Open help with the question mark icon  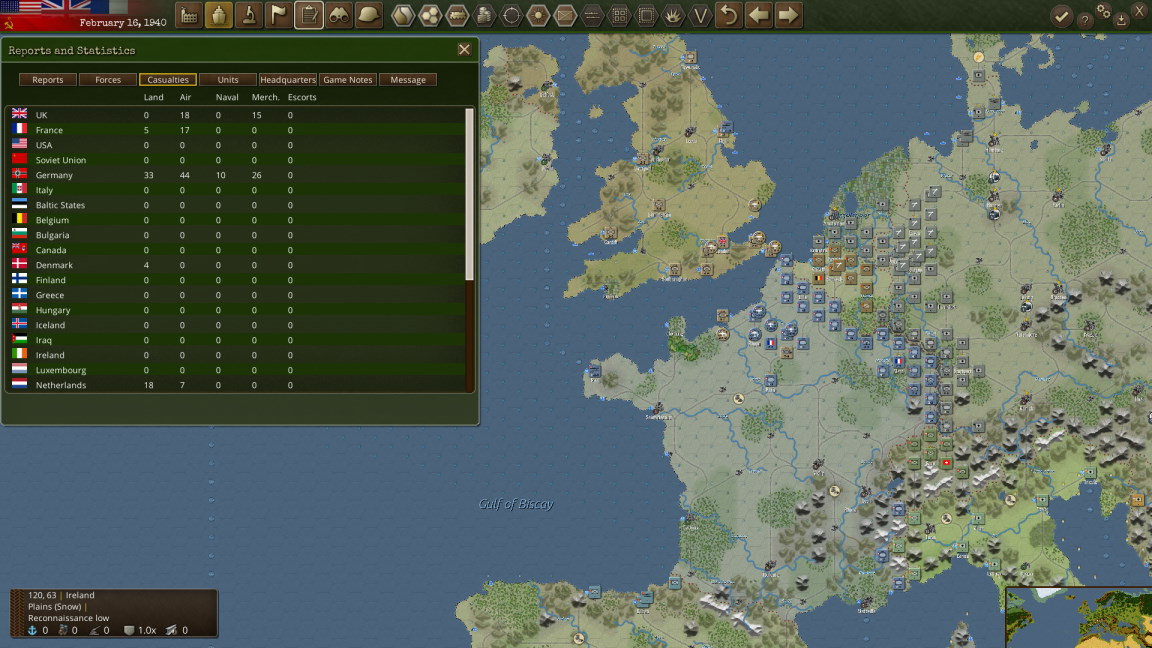click(1084, 20)
